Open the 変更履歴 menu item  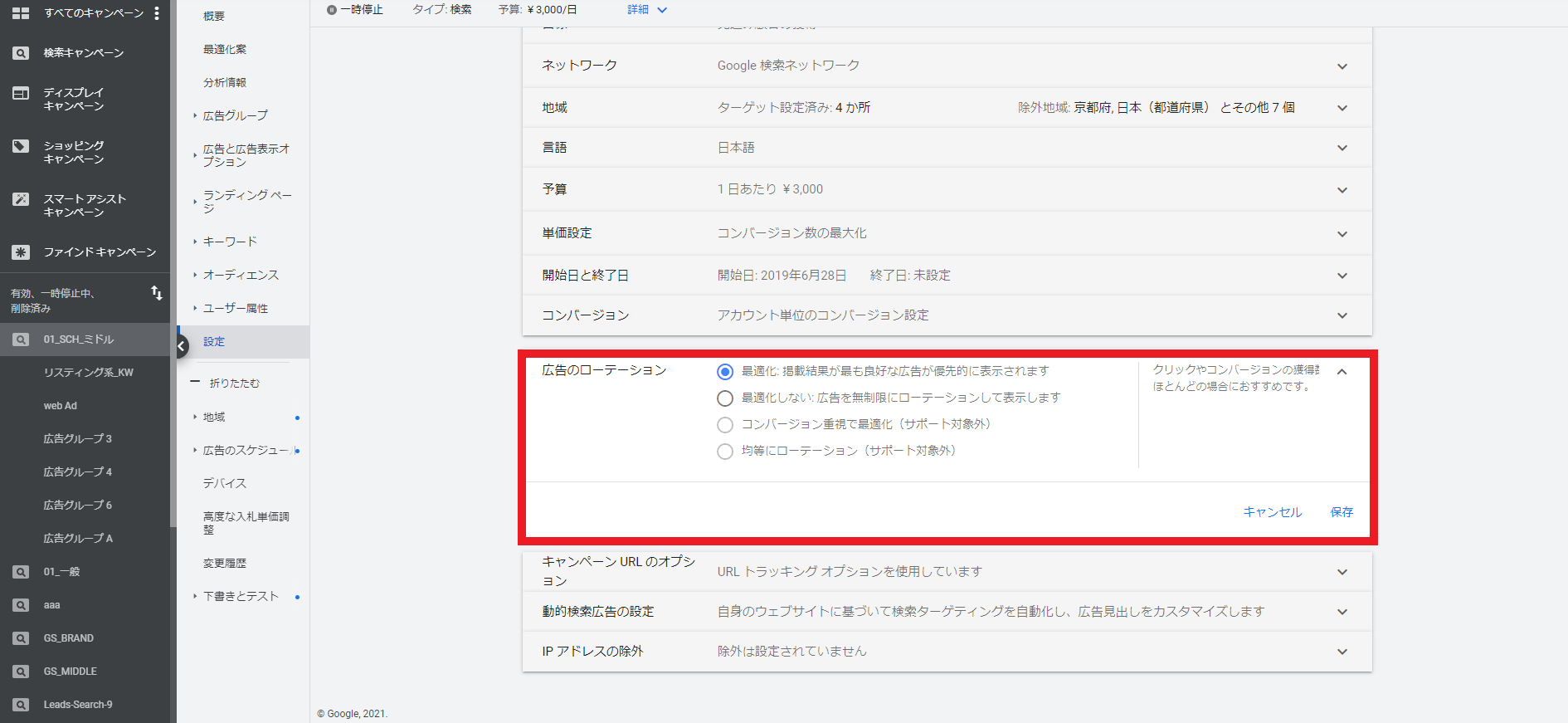(225, 563)
